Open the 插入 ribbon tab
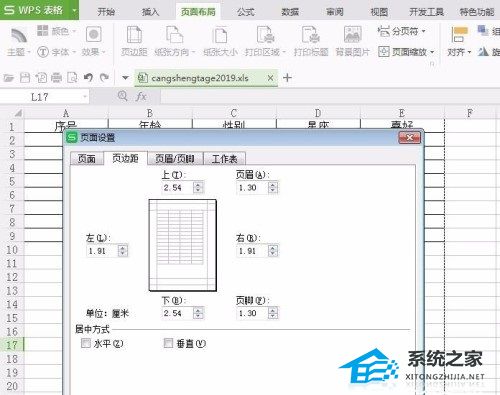Image resolution: width=500 pixels, height=395 pixels. pyautogui.click(x=150, y=12)
